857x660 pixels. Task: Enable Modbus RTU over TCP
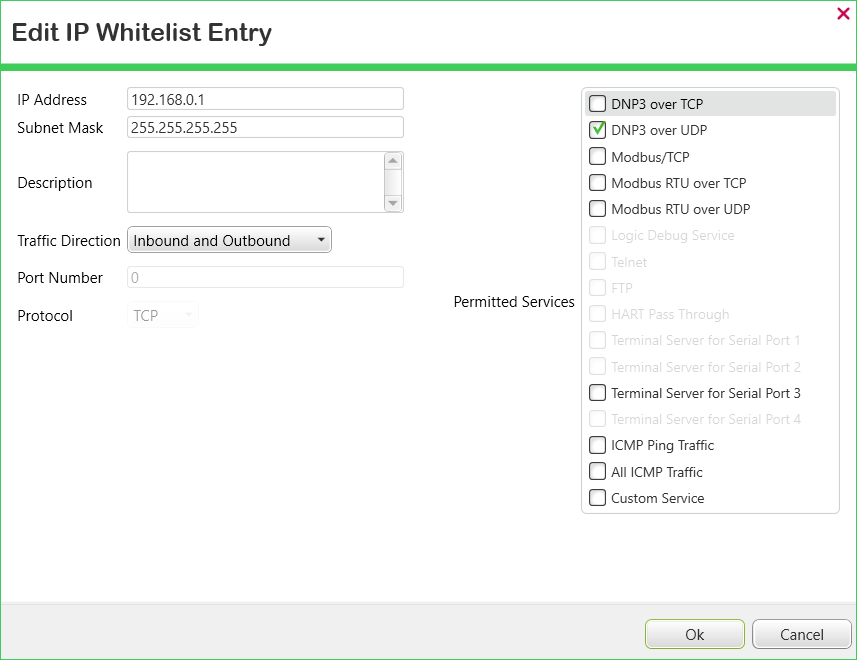point(597,182)
